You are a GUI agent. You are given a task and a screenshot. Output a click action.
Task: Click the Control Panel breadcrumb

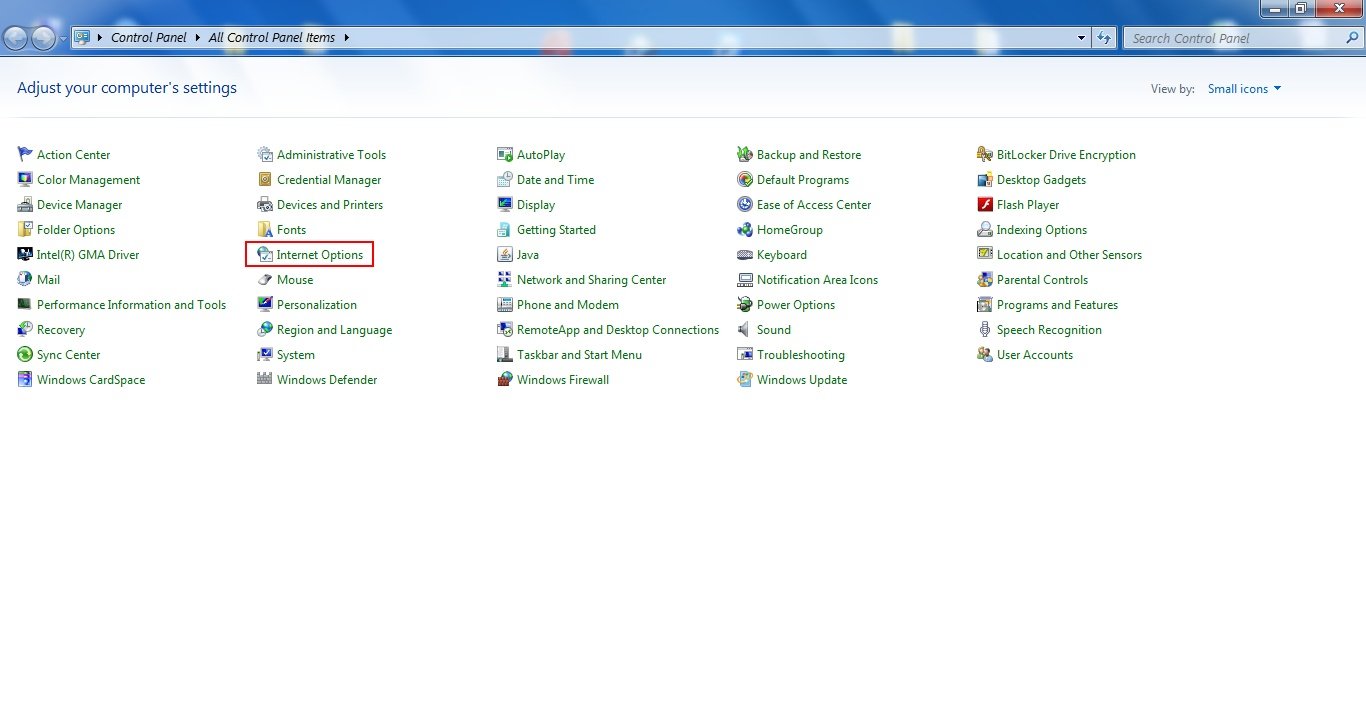pos(149,38)
